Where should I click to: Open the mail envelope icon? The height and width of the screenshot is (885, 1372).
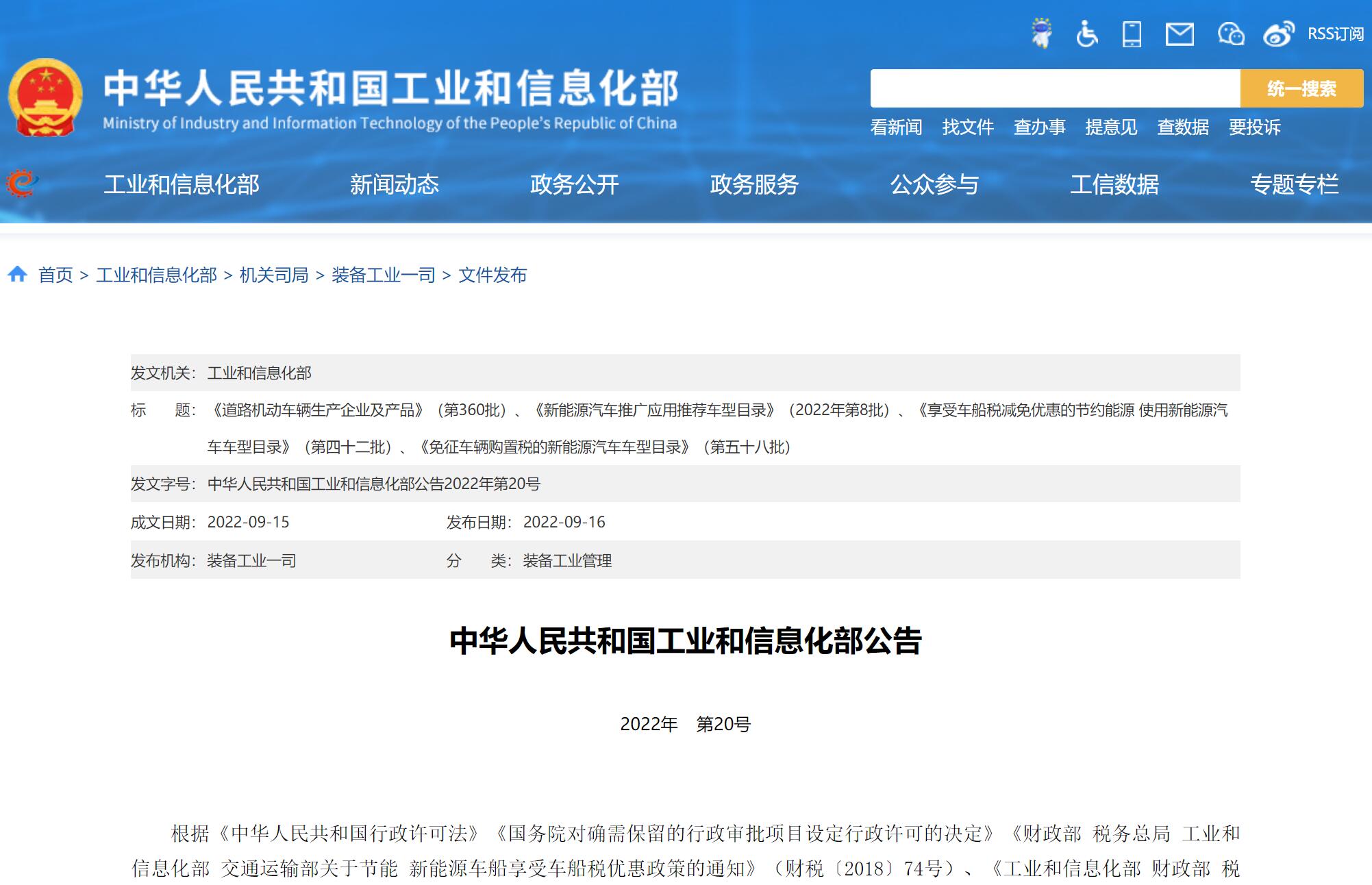coord(1180,34)
